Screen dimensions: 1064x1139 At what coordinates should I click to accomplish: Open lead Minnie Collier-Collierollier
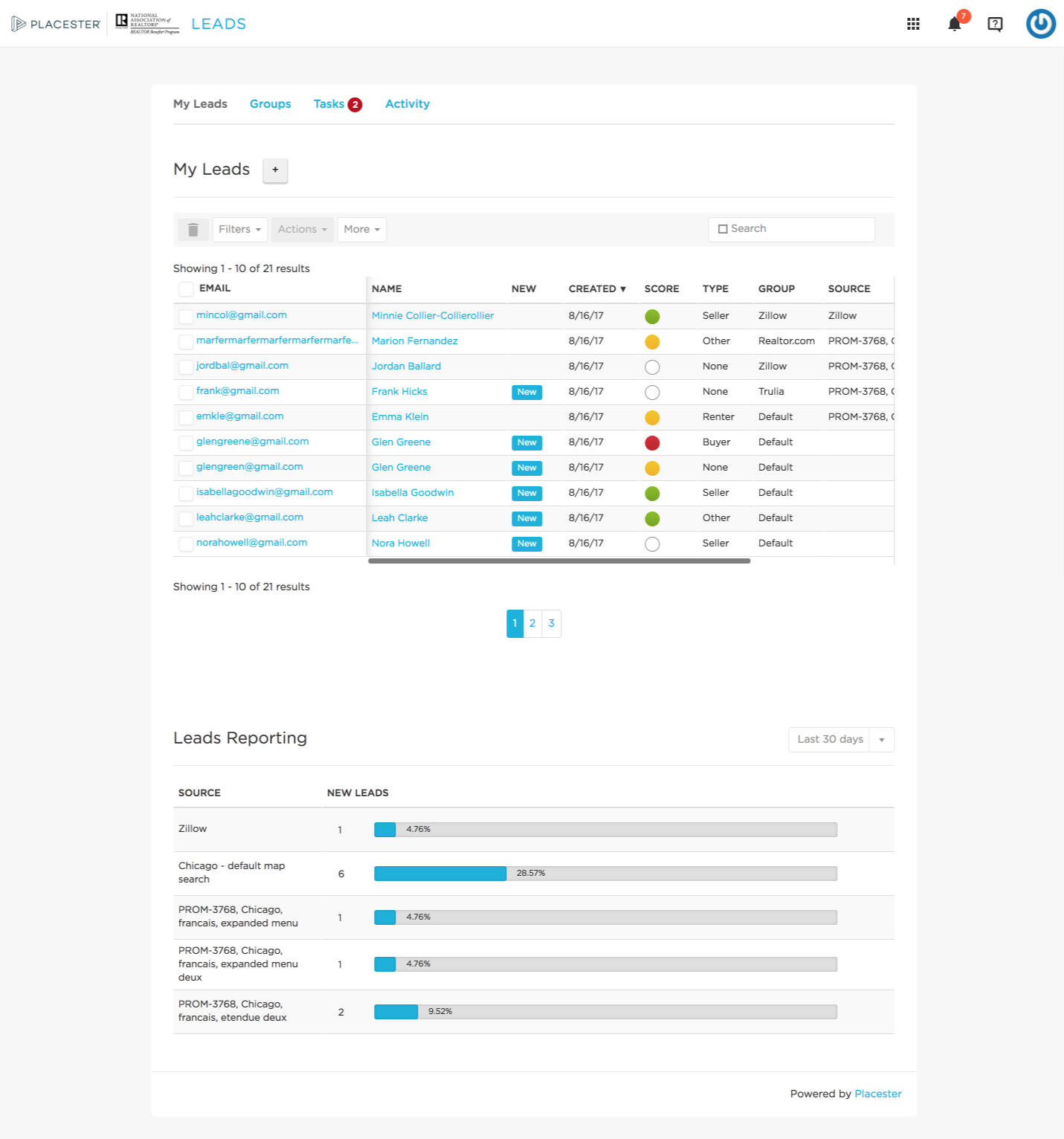coord(433,316)
